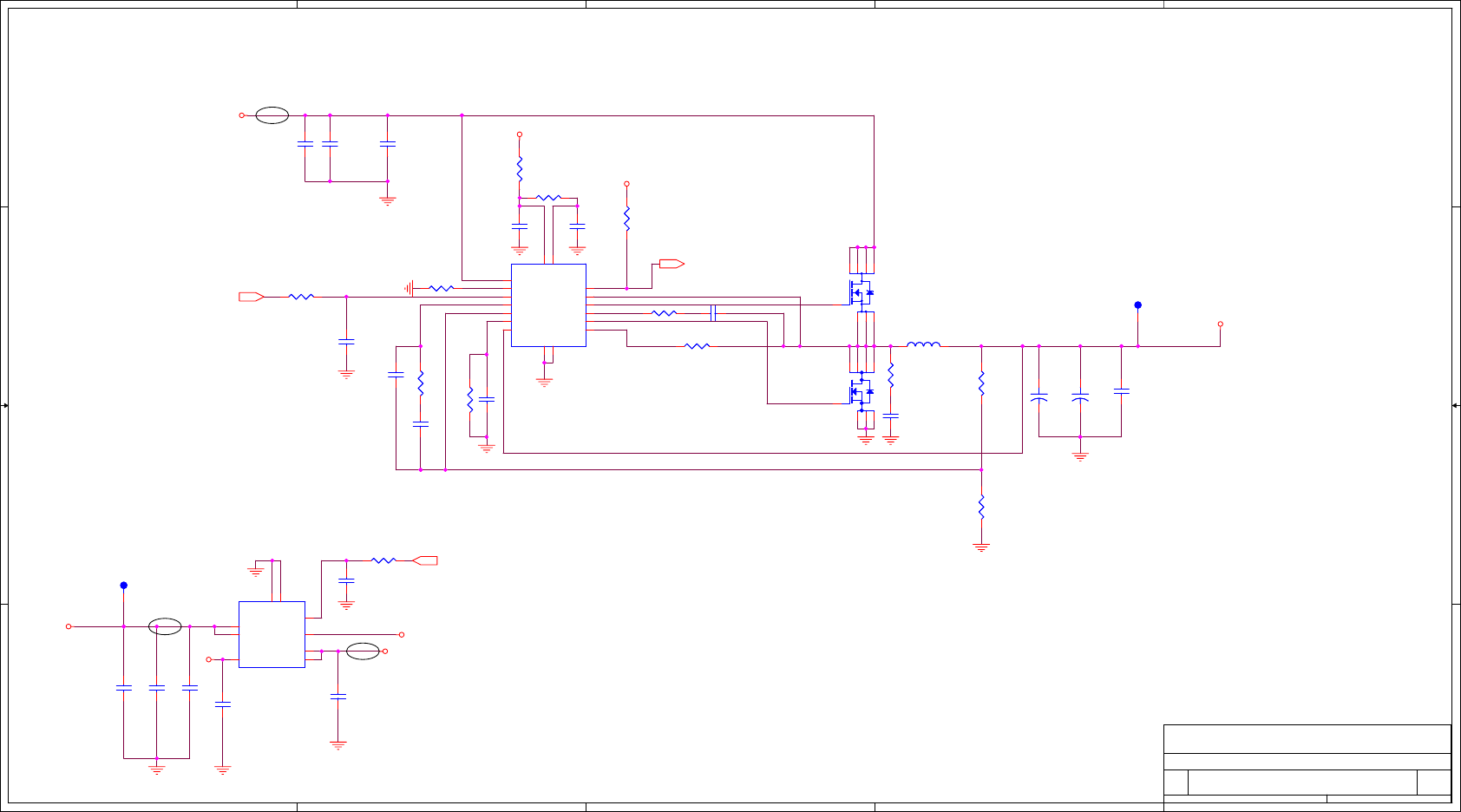Select the horizontal resistor above the controller IC
The height and width of the screenshot is (812, 1461).
click(x=548, y=198)
